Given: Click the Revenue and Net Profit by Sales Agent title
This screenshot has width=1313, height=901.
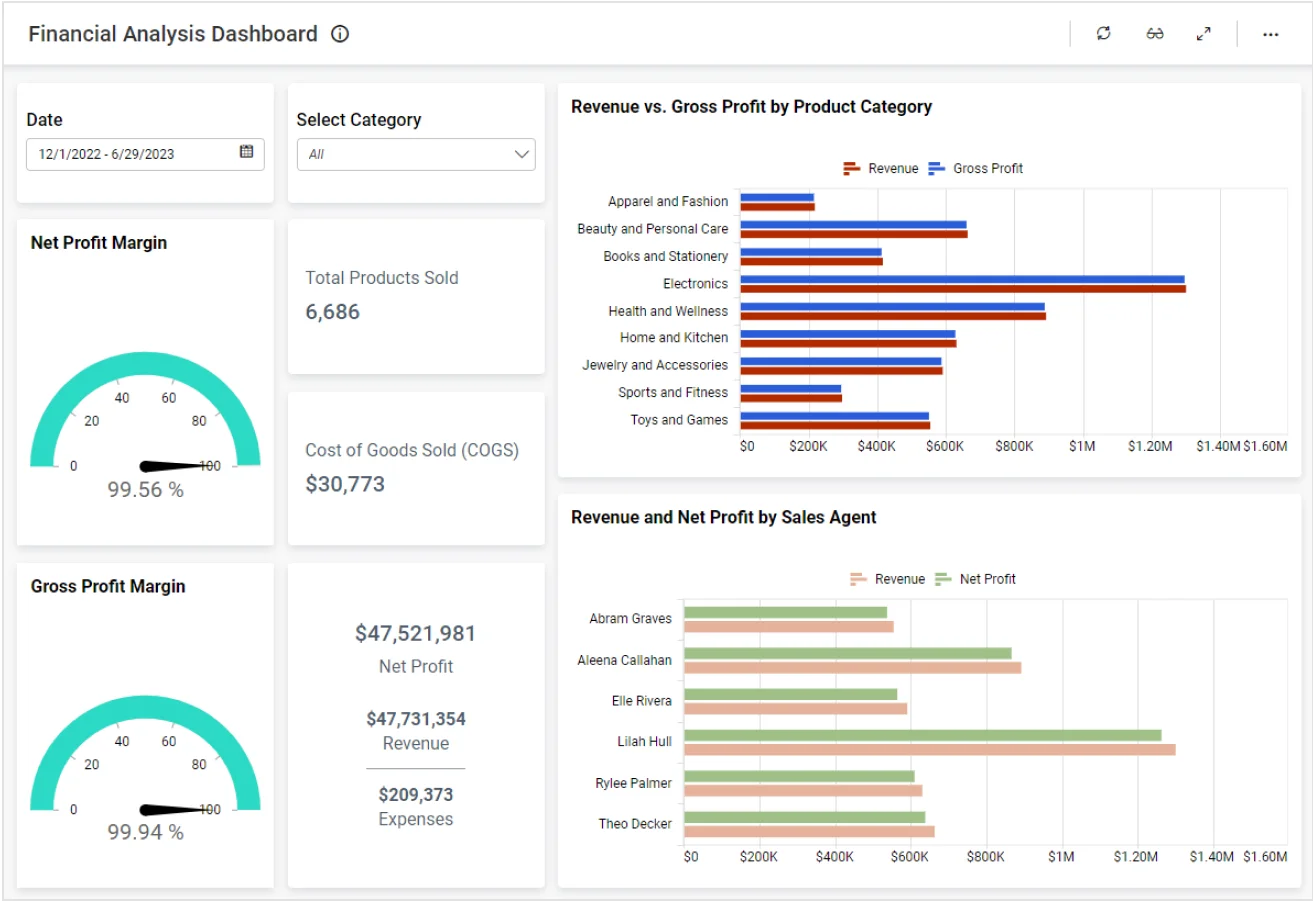Looking at the screenshot, I should click(723, 517).
